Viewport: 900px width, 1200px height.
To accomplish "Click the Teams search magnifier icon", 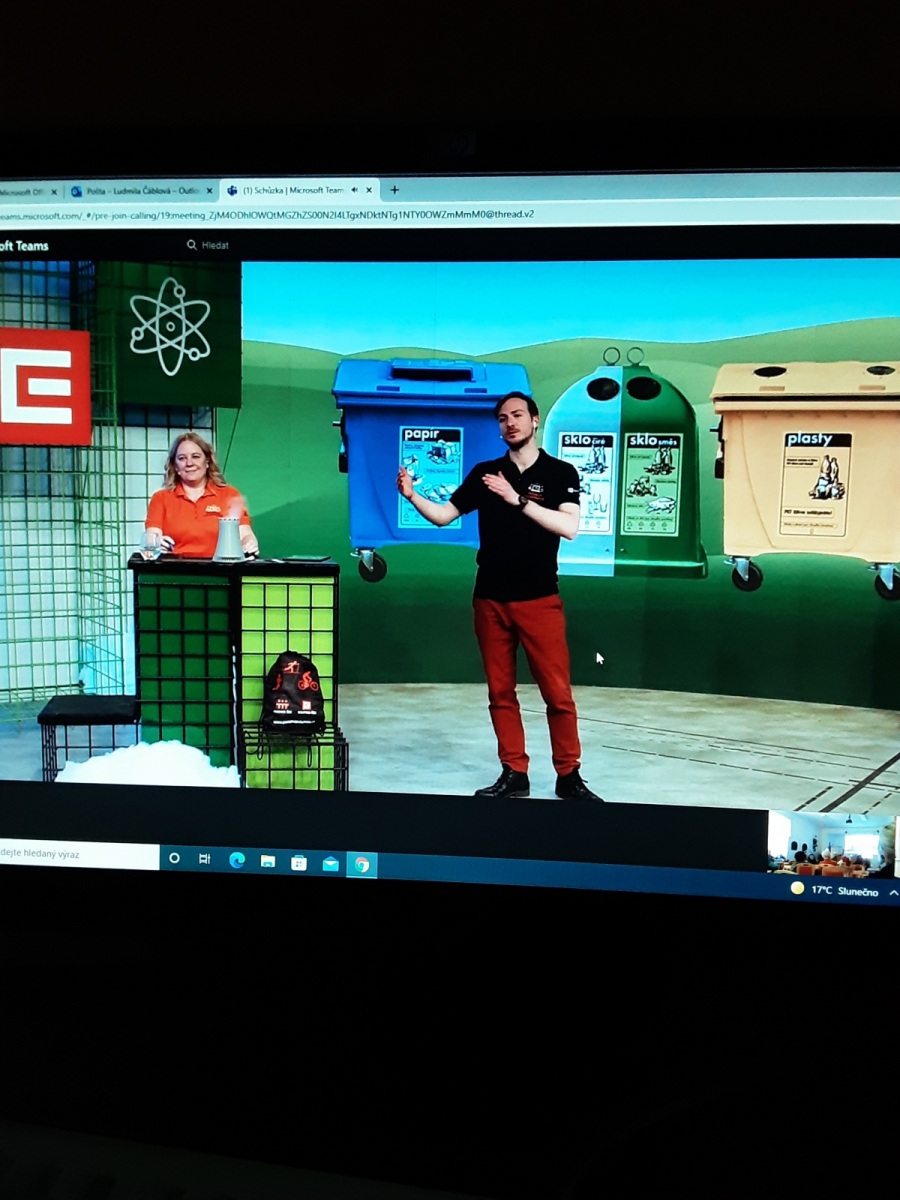I will [191, 245].
